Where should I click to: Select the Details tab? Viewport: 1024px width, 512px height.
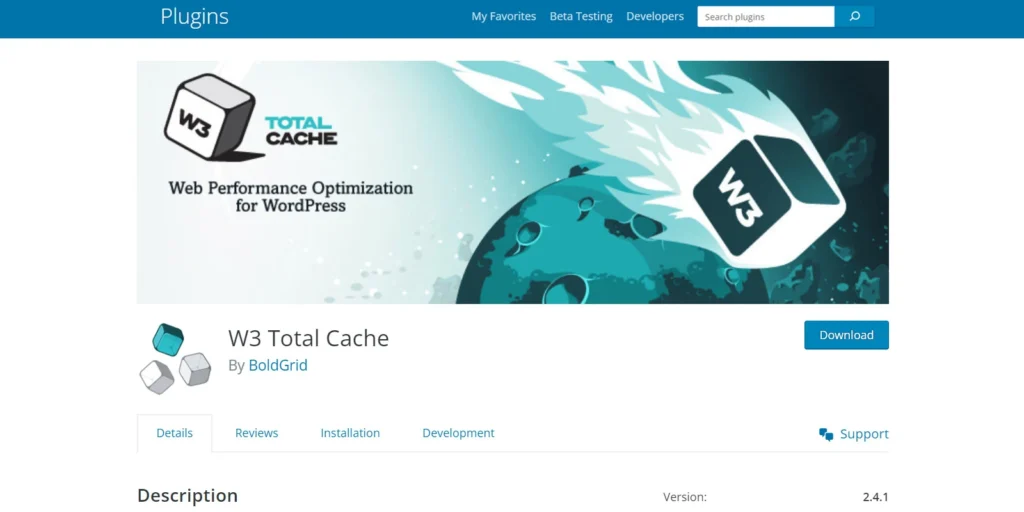(x=174, y=433)
